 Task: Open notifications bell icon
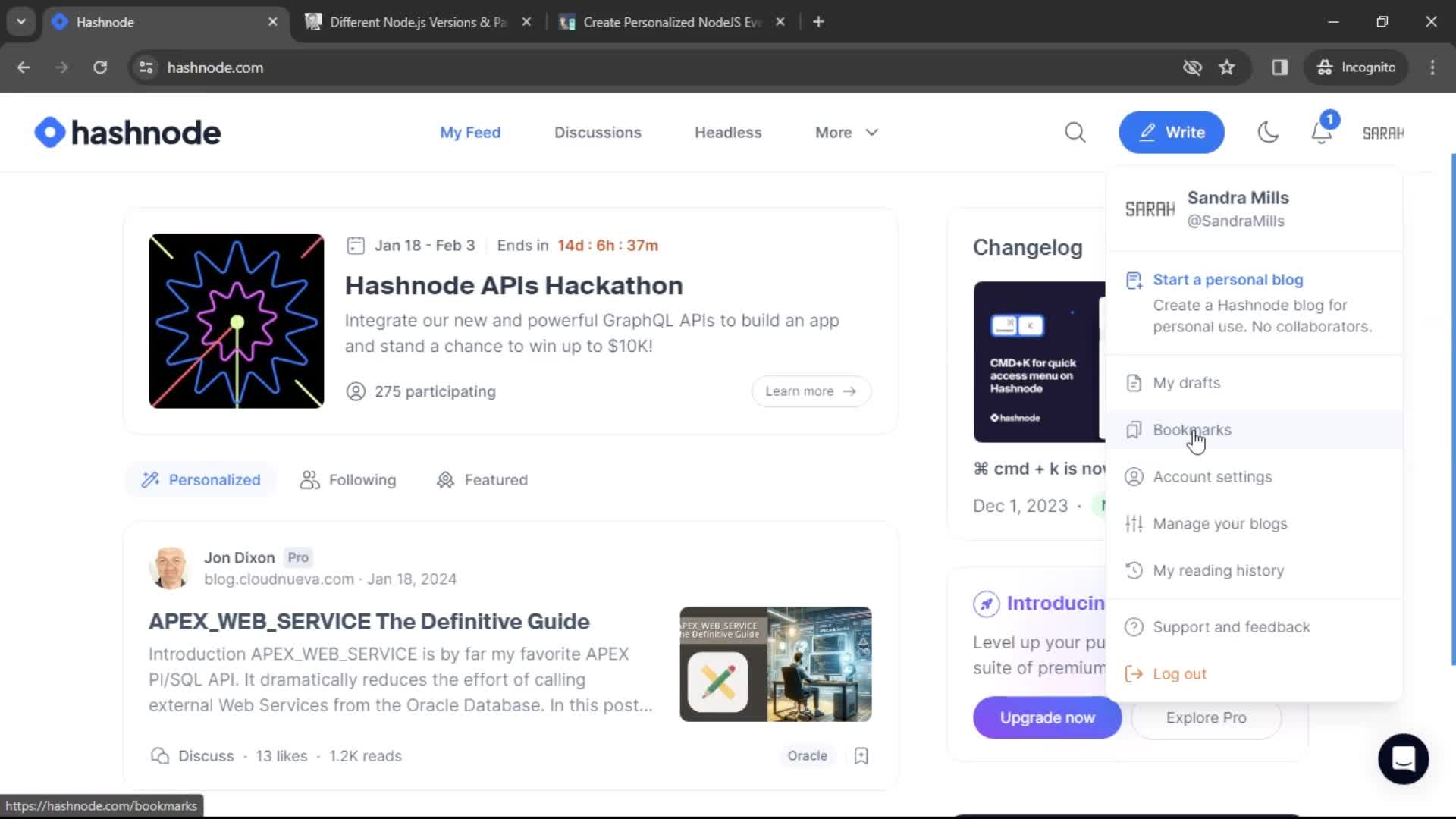pos(1322,131)
